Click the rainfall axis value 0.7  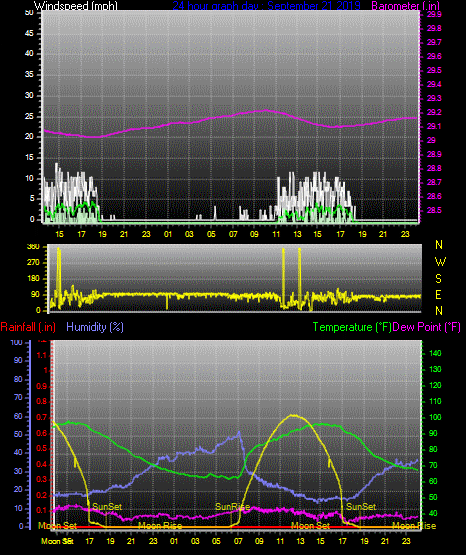(42, 417)
